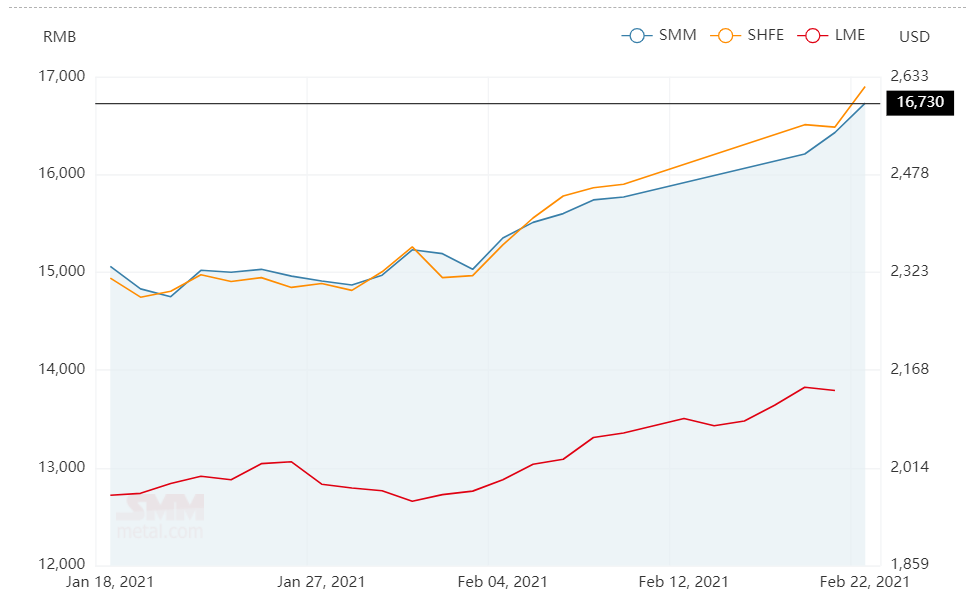Select the Feb 22, 2021 date label

pyautogui.click(x=864, y=582)
